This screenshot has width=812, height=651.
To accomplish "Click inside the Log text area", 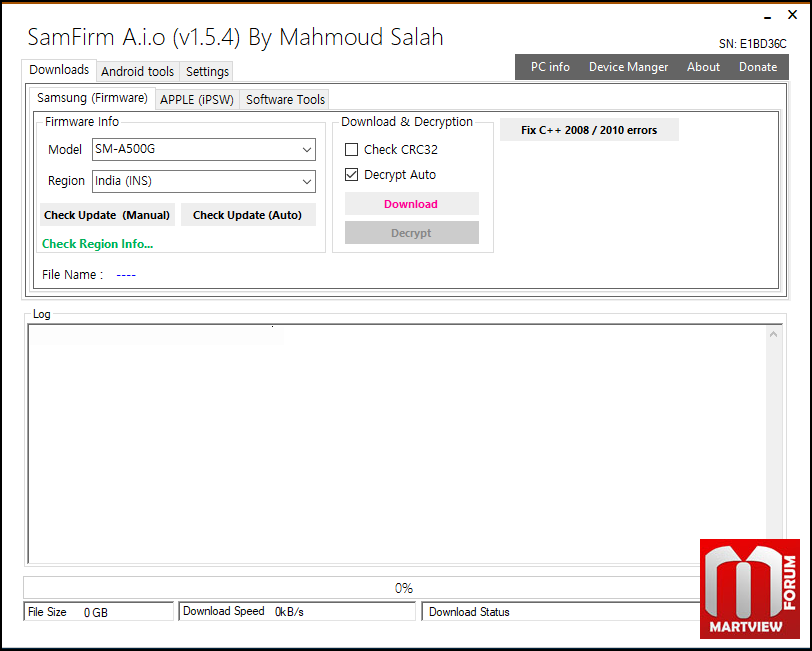I will click(x=397, y=444).
